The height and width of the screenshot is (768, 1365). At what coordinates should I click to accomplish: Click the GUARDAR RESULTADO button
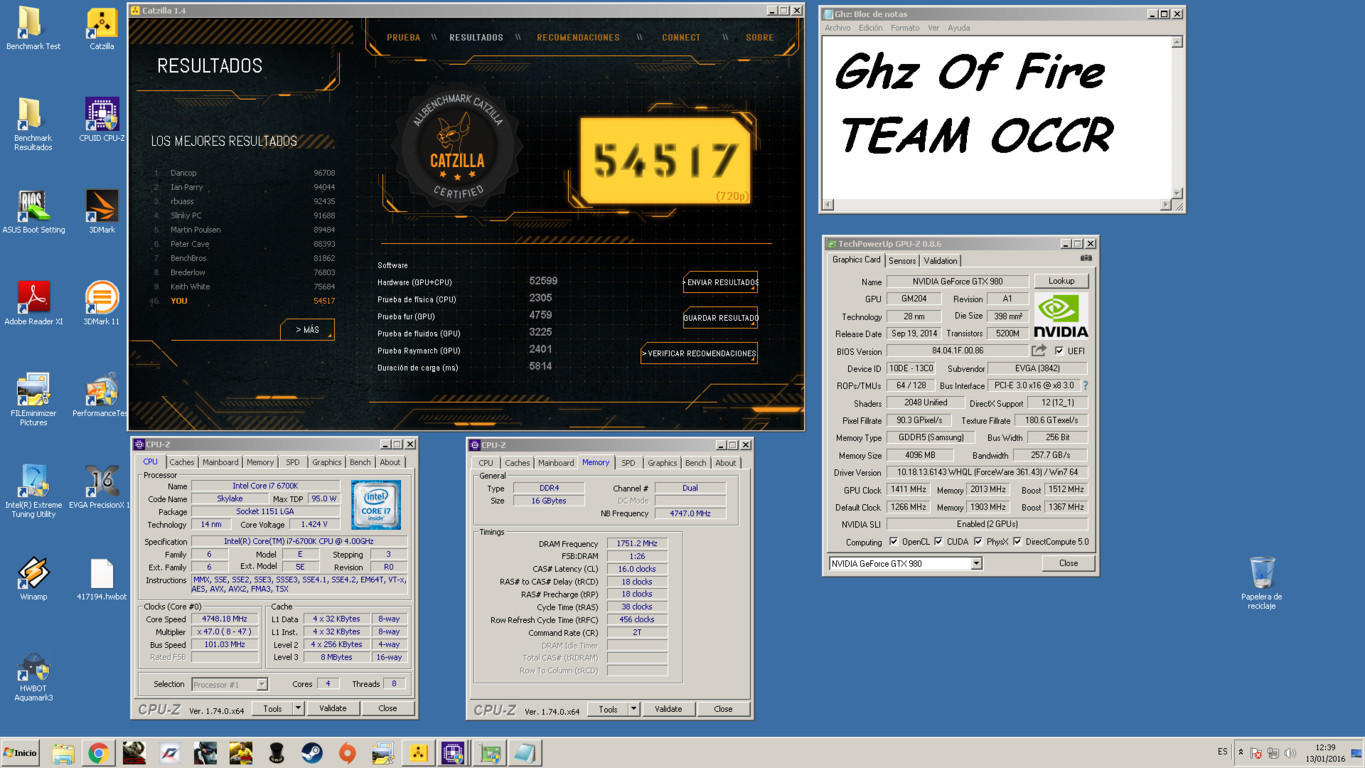[720, 318]
